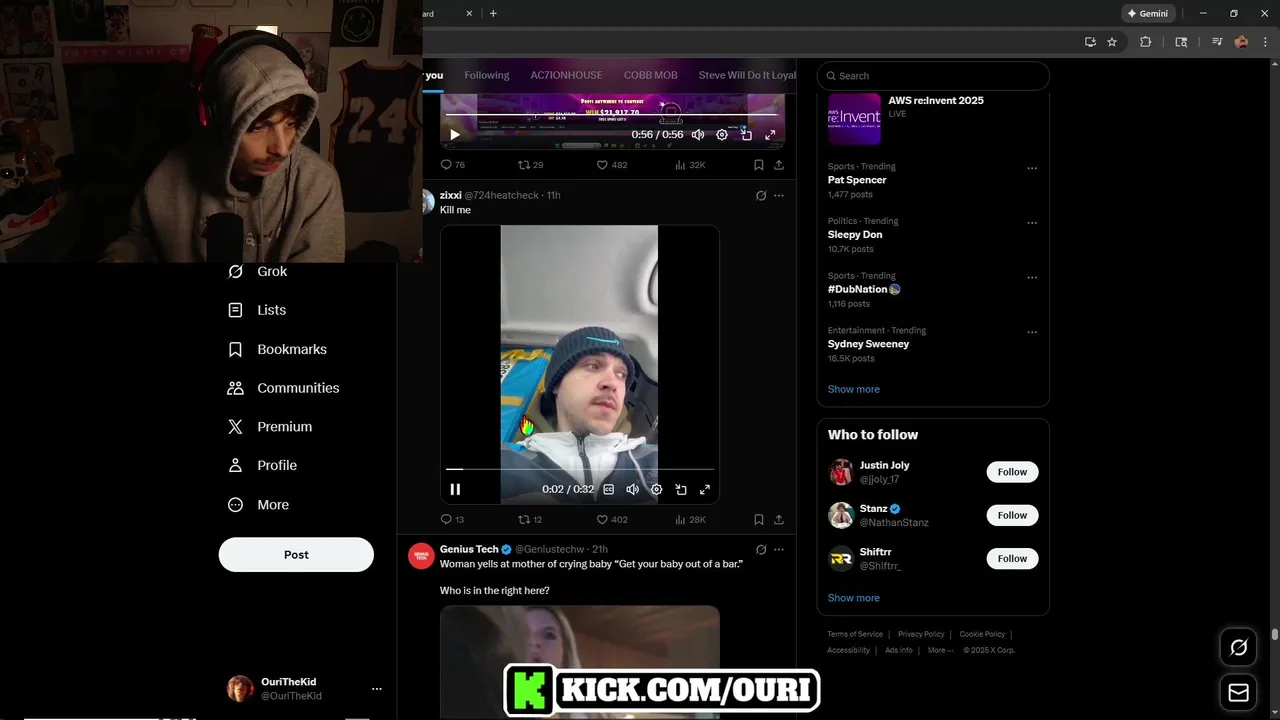Open Bookmarks in the sidebar
Screen dimensions: 1280x720
[x=277, y=349]
